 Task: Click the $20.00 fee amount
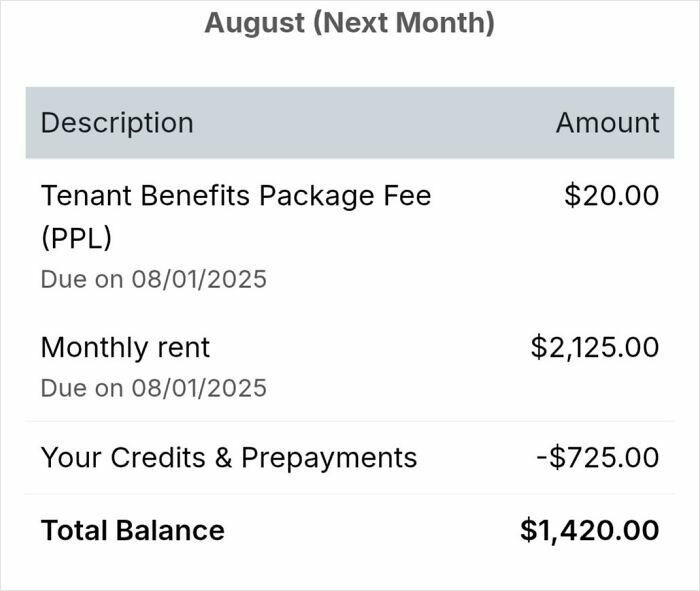click(612, 195)
